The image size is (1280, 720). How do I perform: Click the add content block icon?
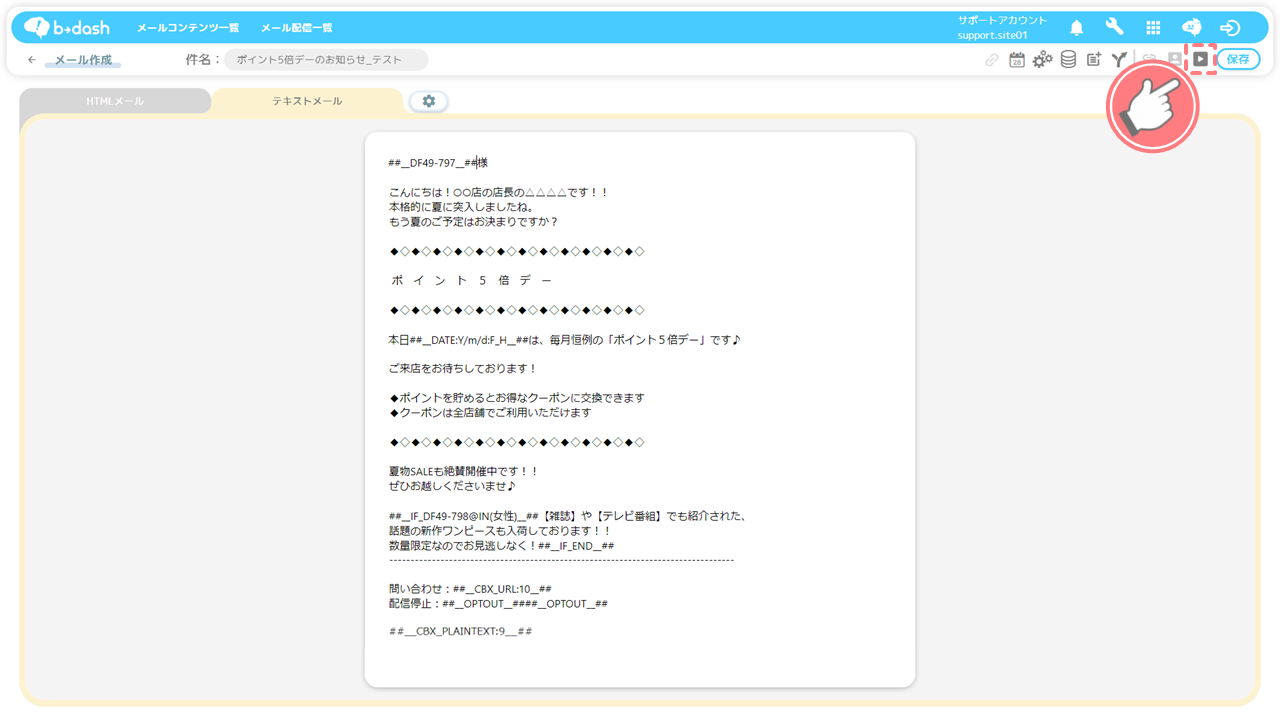[1094, 60]
